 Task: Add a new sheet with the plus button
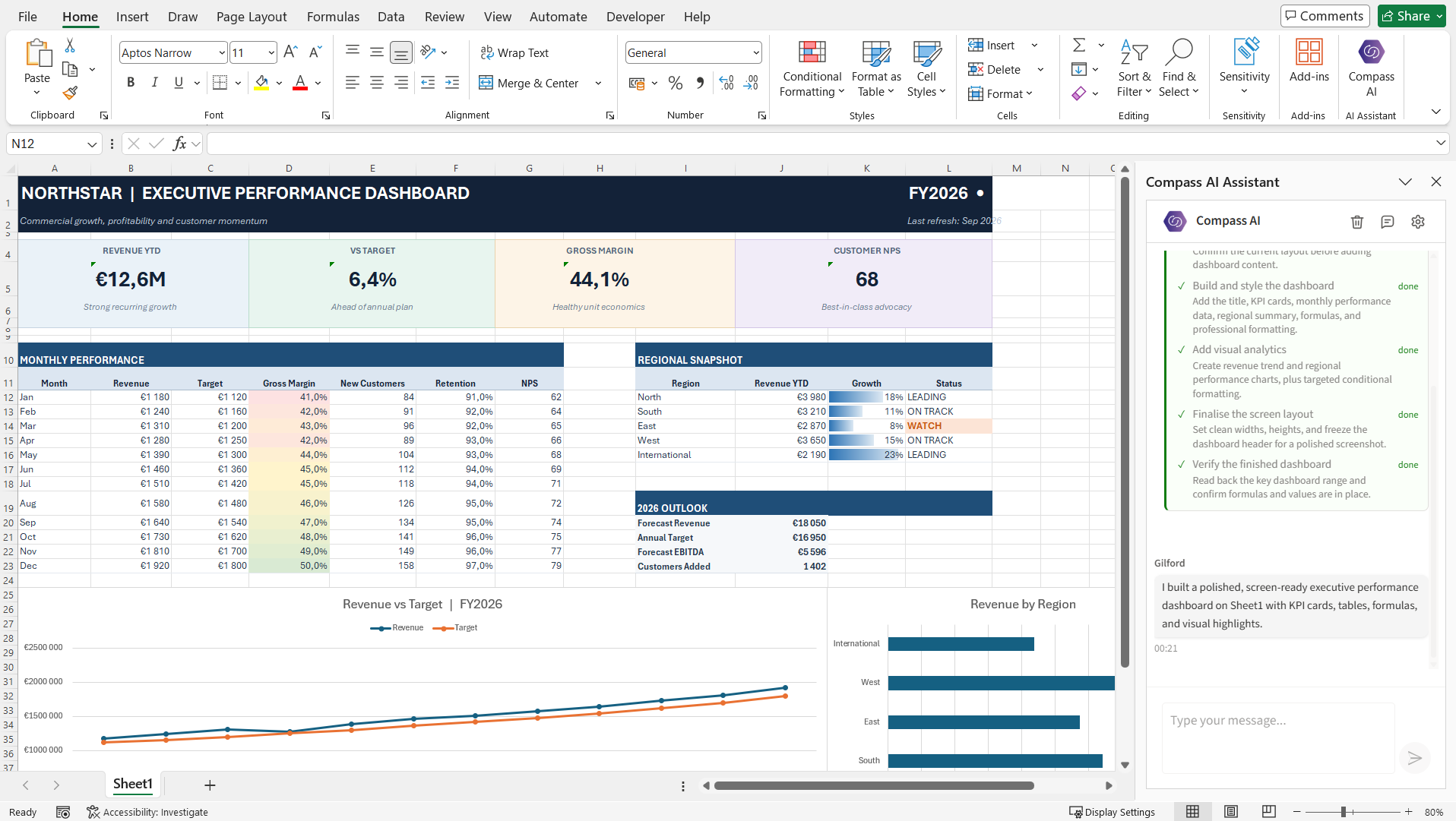point(210,785)
